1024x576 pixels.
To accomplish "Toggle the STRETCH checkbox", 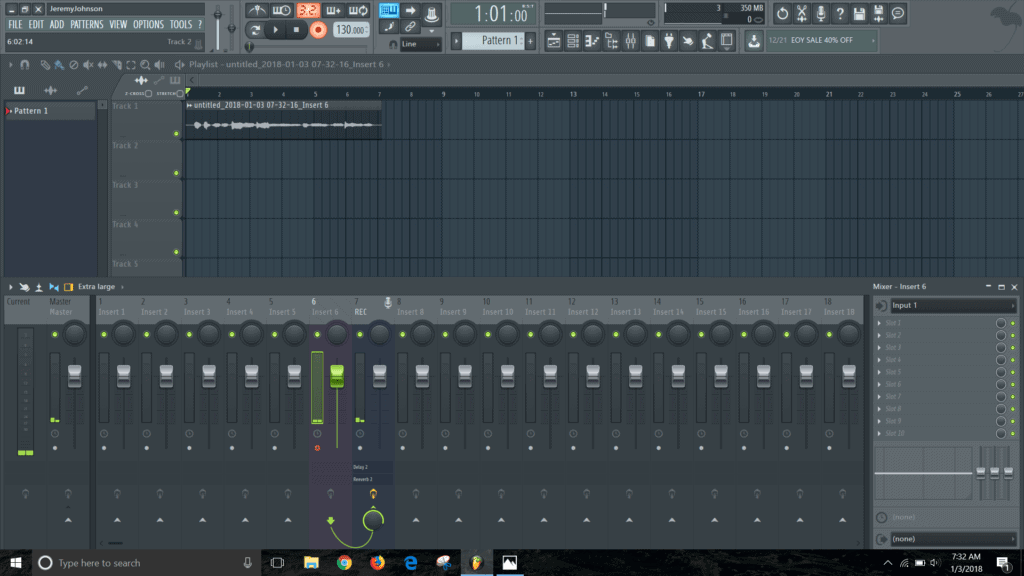I will [179, 94].
